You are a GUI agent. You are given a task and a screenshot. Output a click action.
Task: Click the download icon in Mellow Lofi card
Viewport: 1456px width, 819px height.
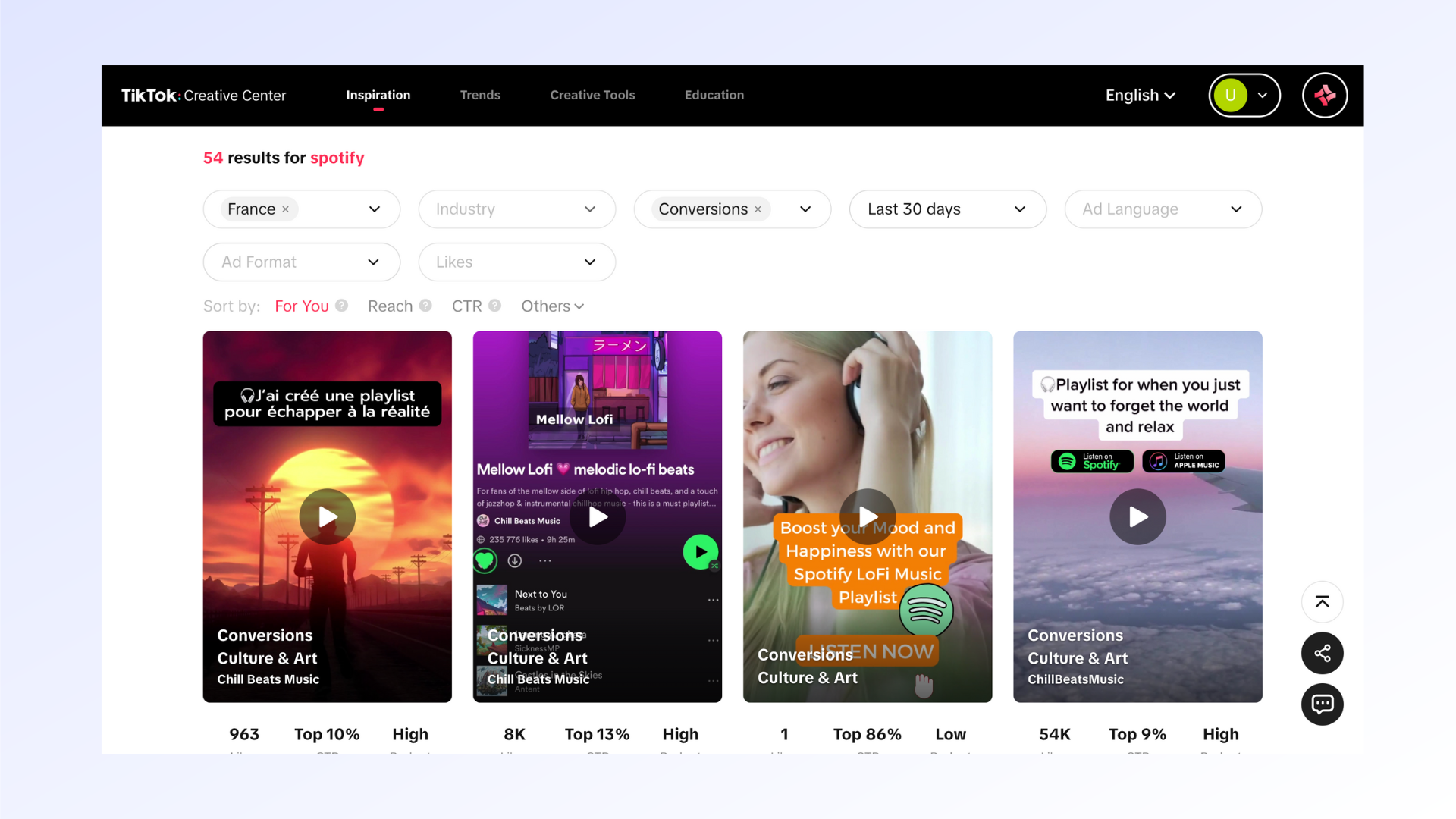click(x=515, y=561)
